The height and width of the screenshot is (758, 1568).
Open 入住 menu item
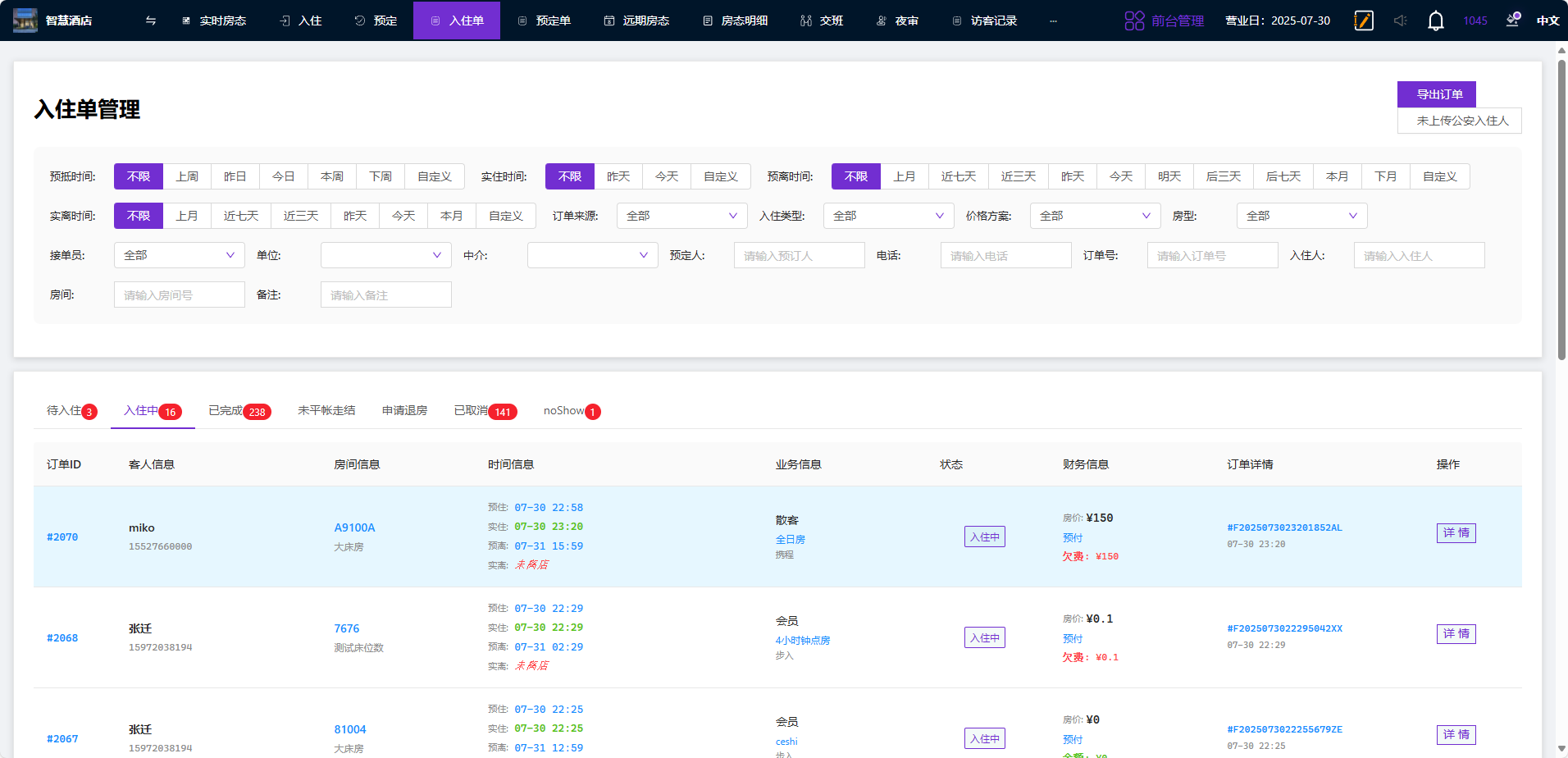(301, 21)
